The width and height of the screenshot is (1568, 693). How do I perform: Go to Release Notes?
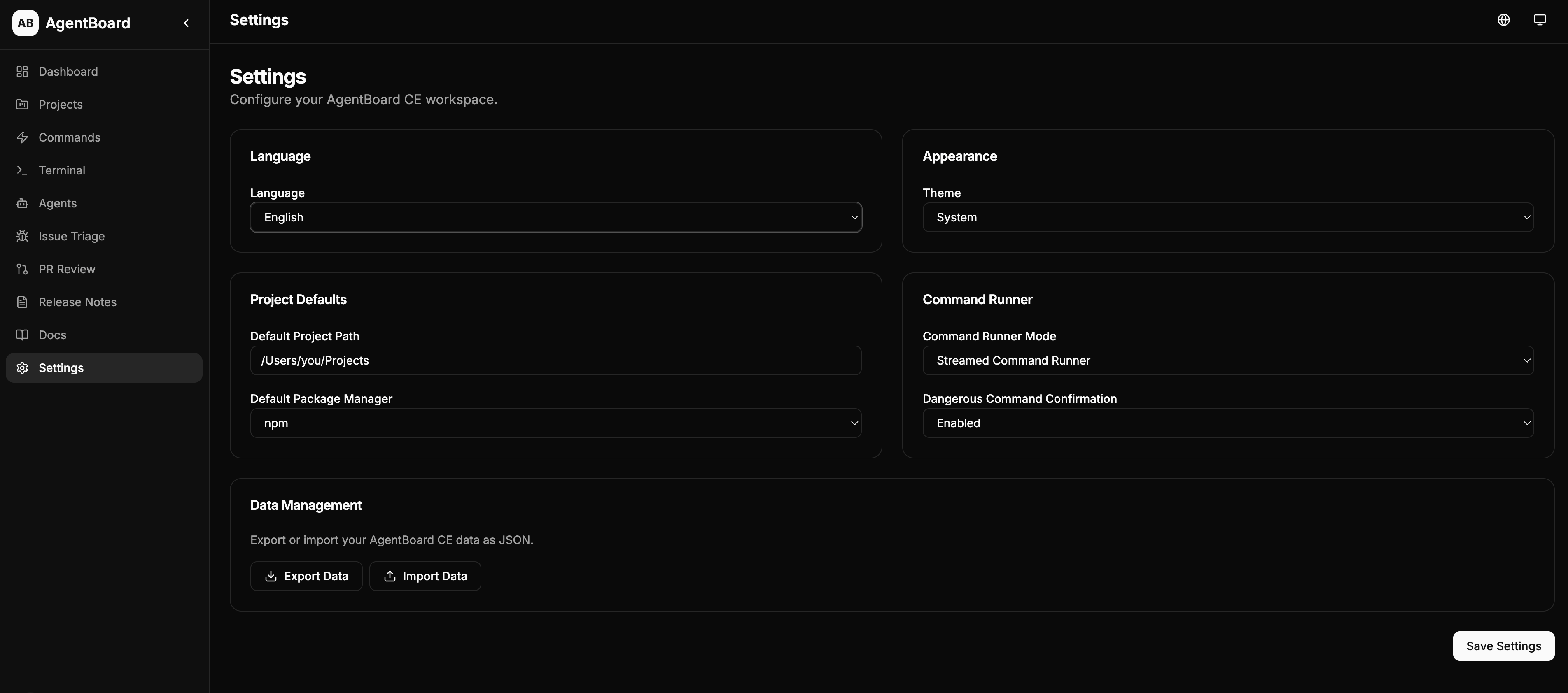click(104, 302)
